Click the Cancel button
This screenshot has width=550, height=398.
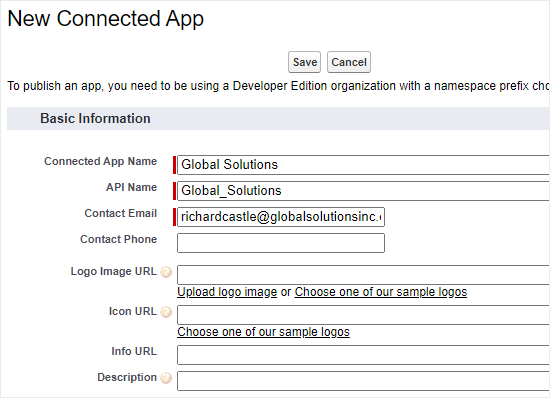click(349, 62)
